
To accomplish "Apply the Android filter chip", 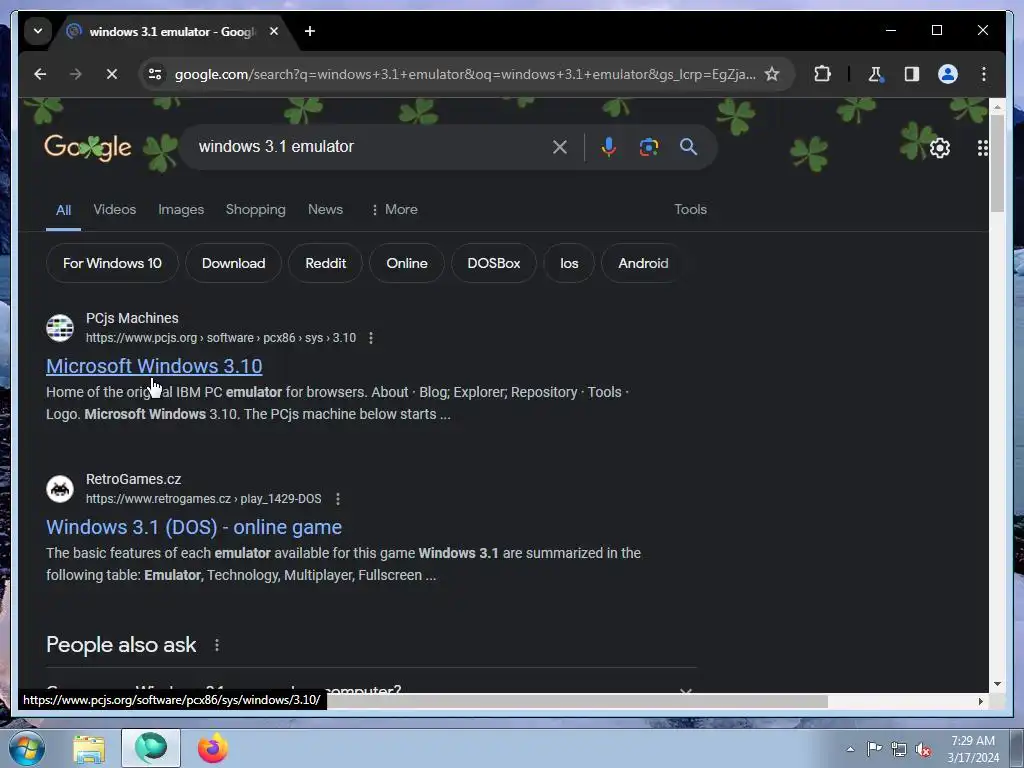I will pyautogui.click(x=643, y=263).
